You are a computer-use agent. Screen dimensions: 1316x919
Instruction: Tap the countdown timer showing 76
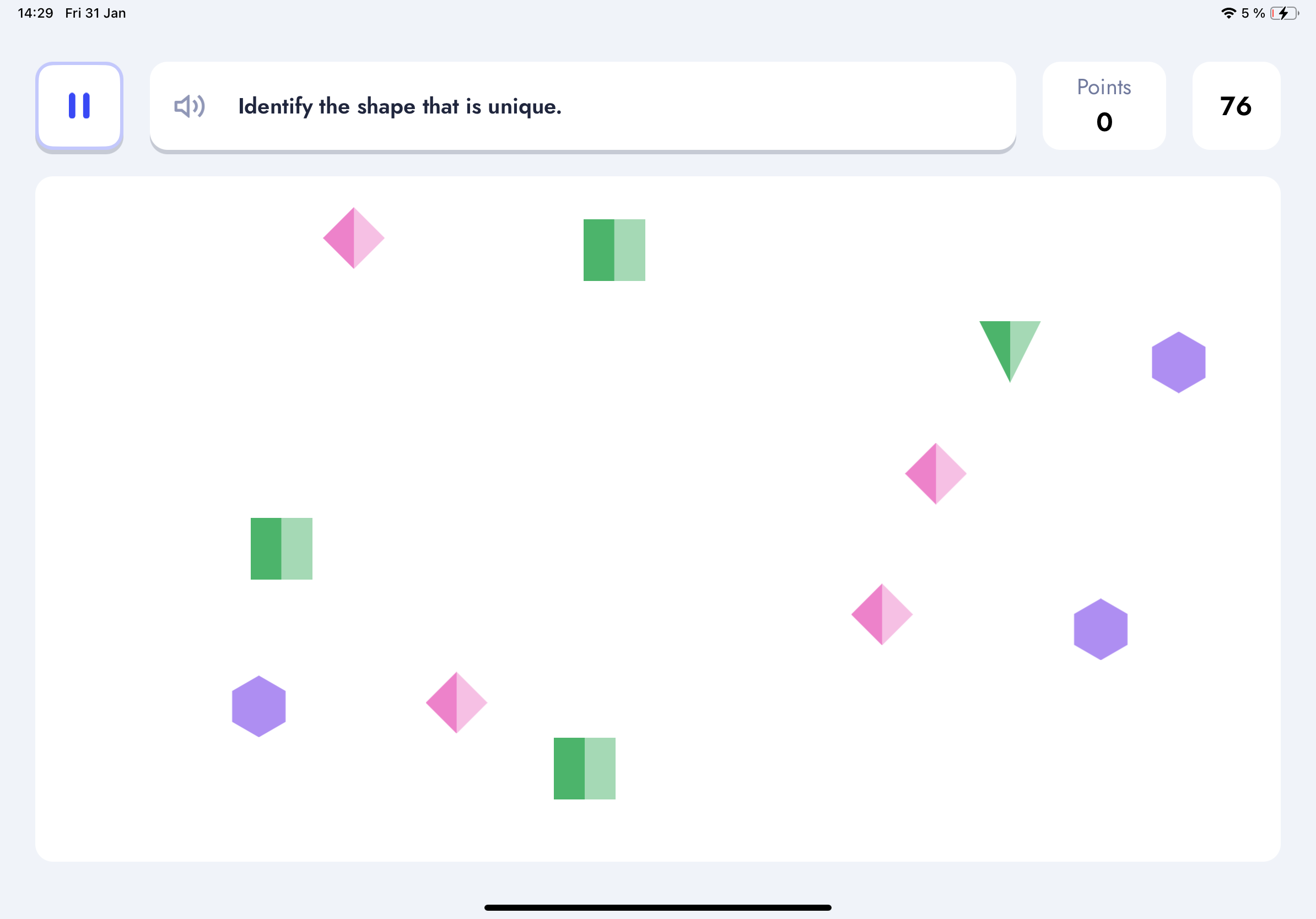[x=1236, y=106]
